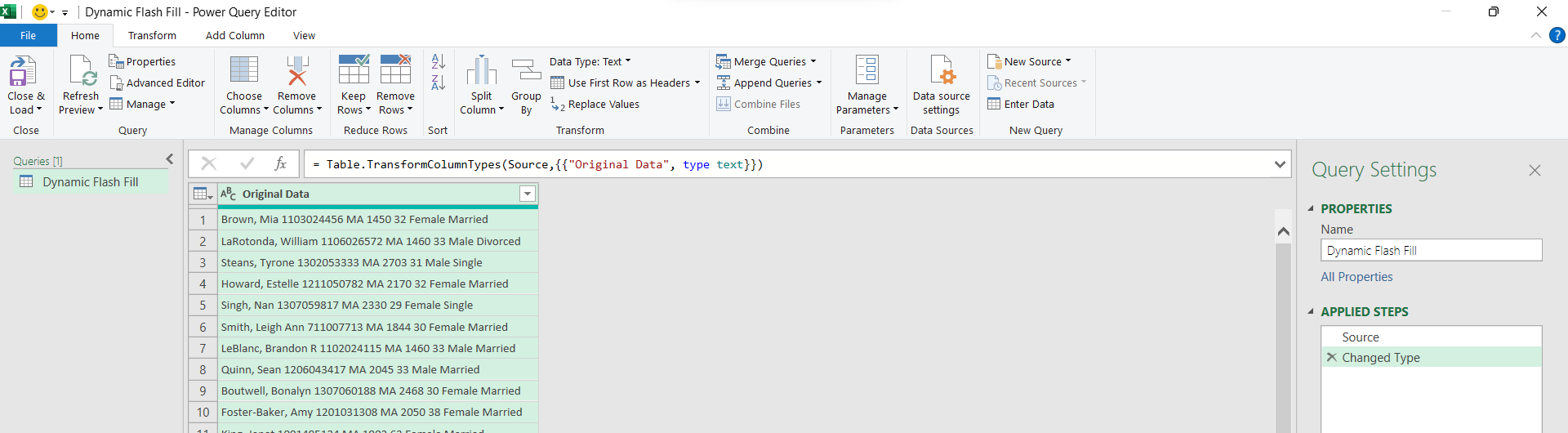This screenshot has height=433, width=1568.
Task: Select the row with LaRotonda, William
Action: [x=377, y=241]
